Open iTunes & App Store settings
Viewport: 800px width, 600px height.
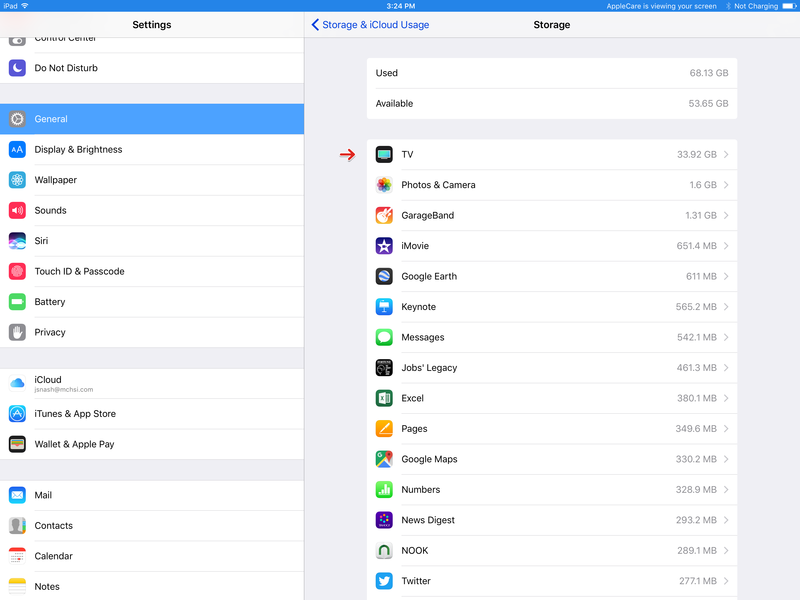[152, 413]
